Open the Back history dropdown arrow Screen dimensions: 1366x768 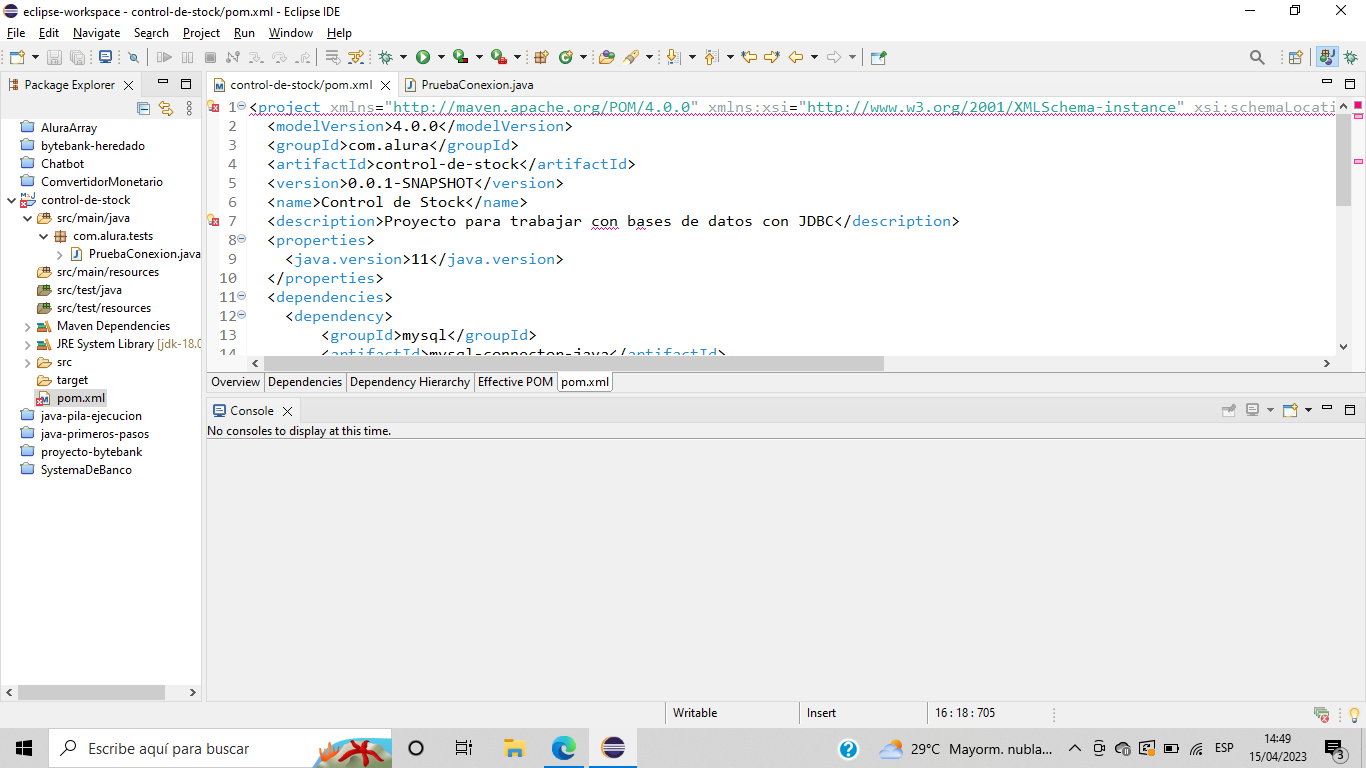tap(814, 58)
